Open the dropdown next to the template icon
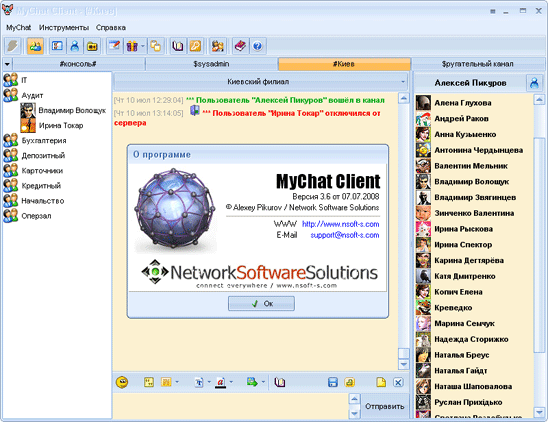The height and width of the screenshot is (422, 548). 177,382
